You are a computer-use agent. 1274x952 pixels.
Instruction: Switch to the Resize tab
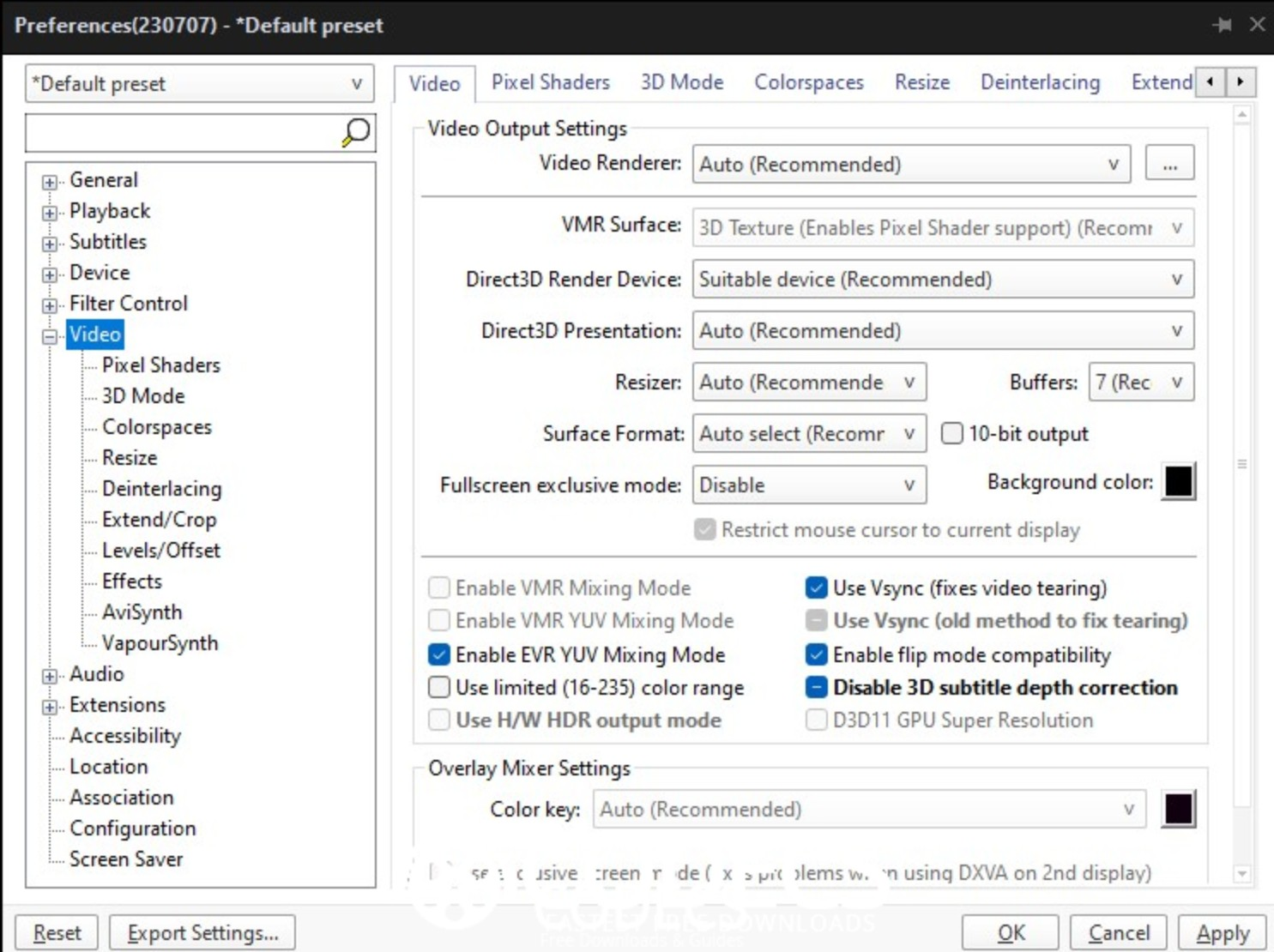pos(922,82)
